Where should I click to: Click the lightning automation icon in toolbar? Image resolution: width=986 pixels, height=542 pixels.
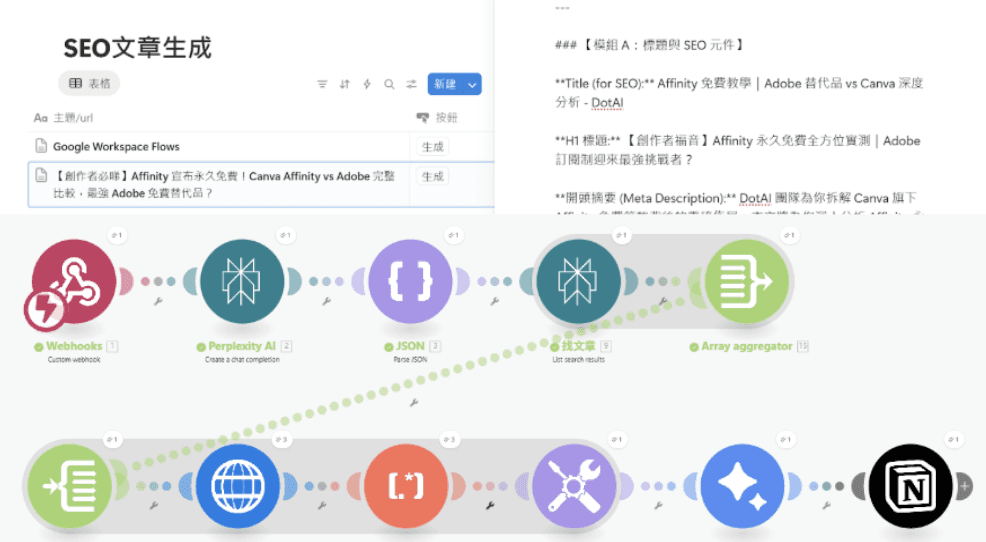367,84
